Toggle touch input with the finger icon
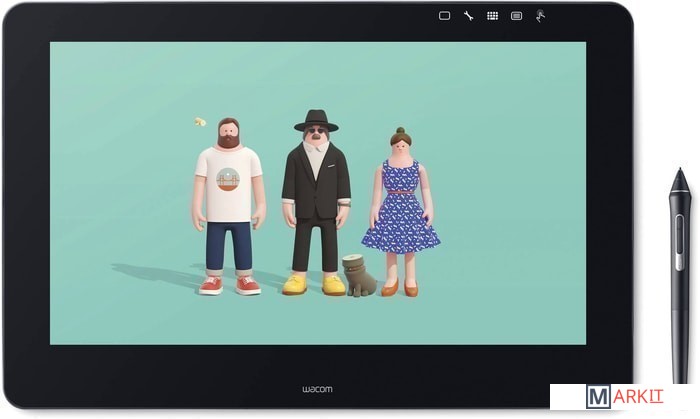This screenshot has height=419, width=700. [540, 16]
